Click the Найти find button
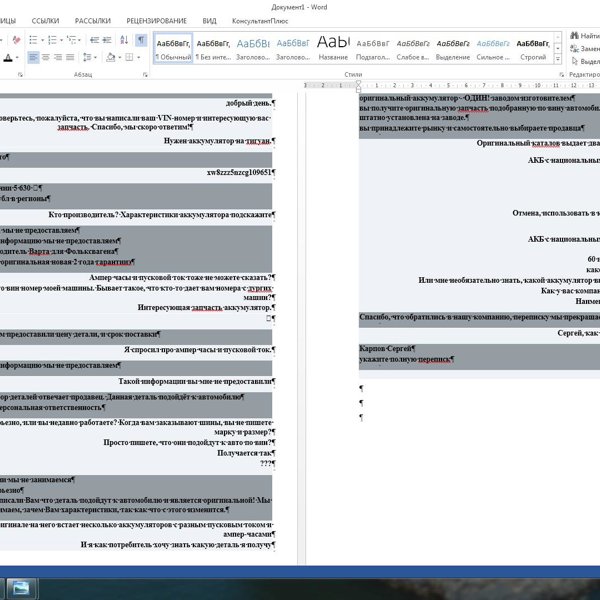 click(x=585, y=36)
